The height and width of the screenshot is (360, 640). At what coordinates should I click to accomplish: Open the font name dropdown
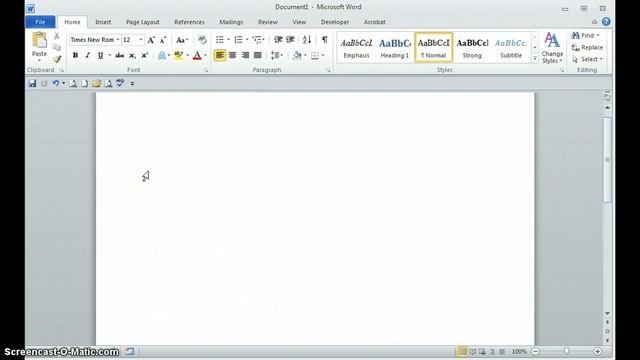coord(118,40)
